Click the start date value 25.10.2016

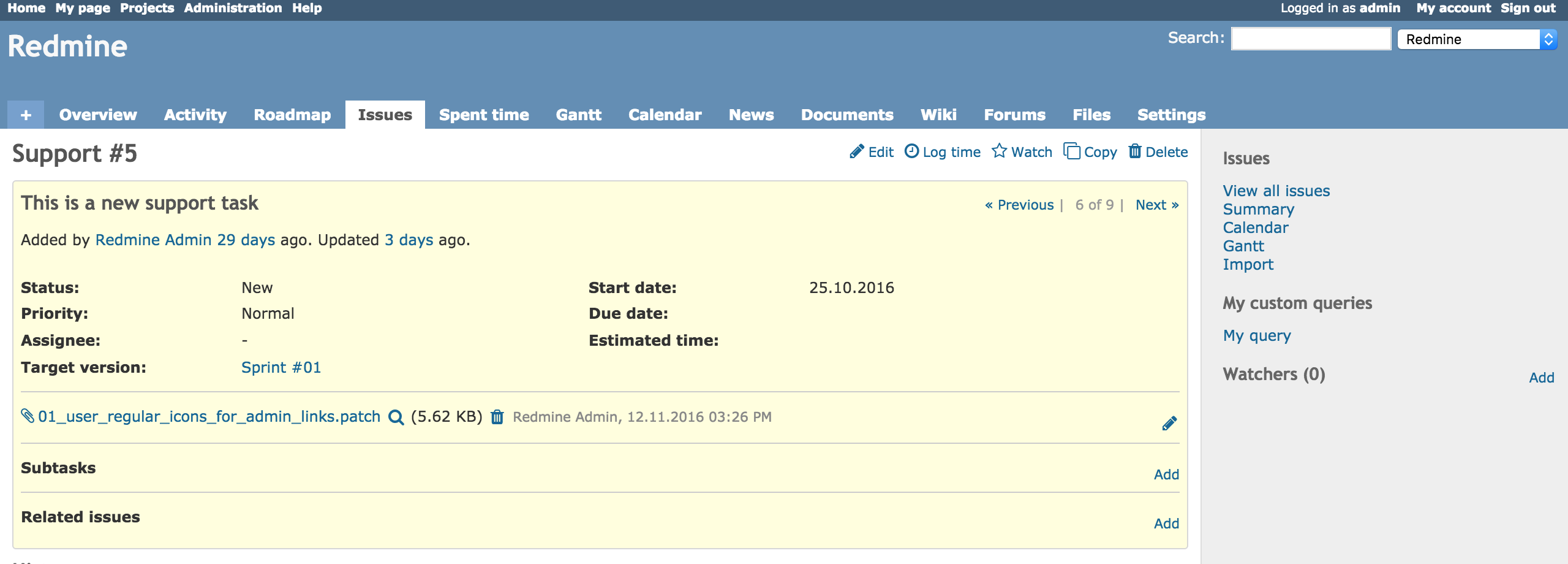(851, 288)
